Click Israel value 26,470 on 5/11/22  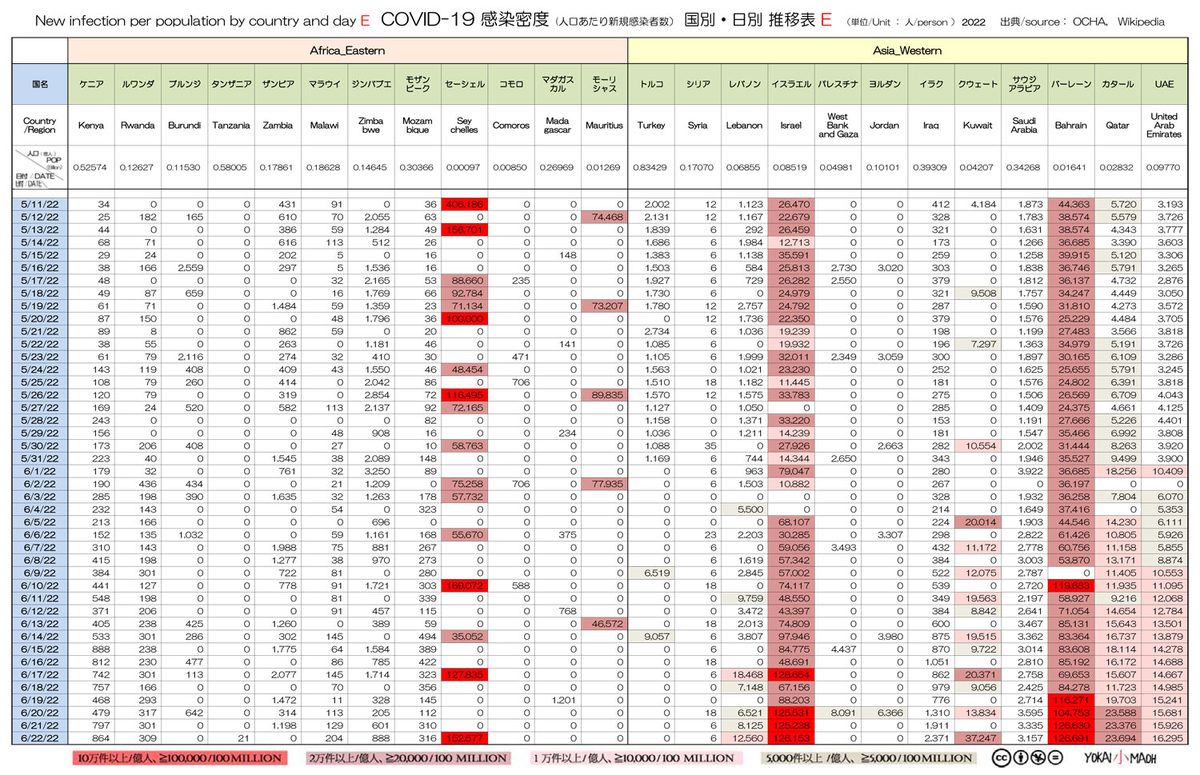[x=791, y=204]
